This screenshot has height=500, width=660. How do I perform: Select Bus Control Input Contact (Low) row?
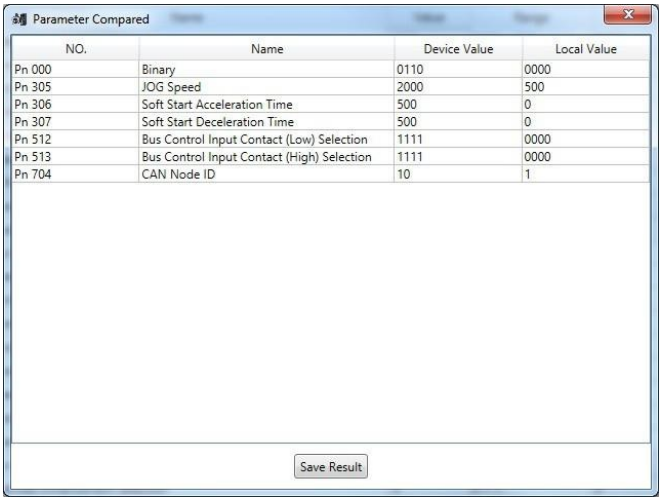(331, 139)
